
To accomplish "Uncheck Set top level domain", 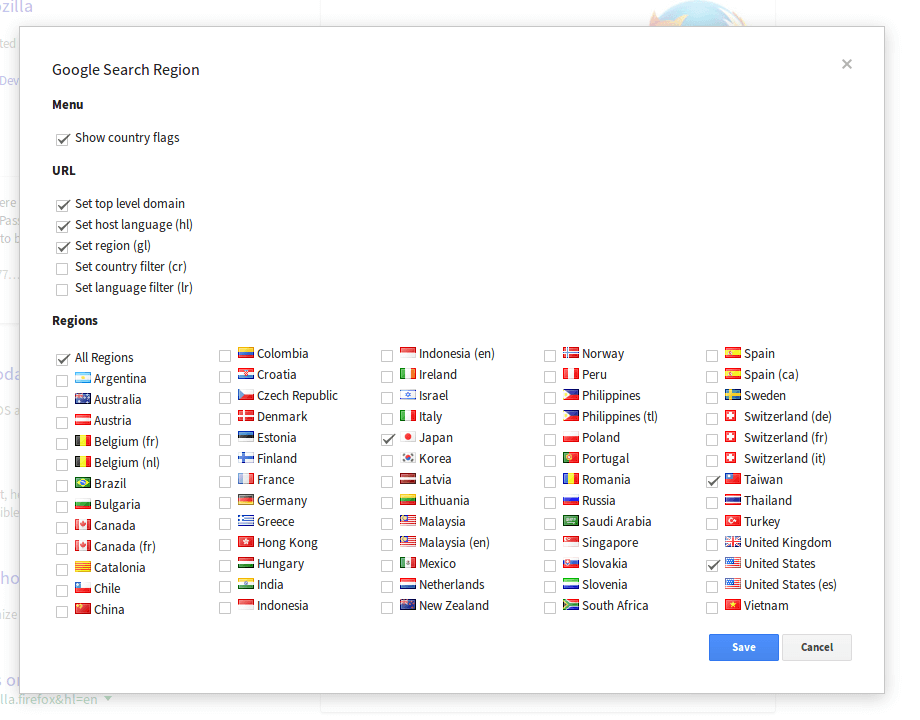I will point(62,205).
